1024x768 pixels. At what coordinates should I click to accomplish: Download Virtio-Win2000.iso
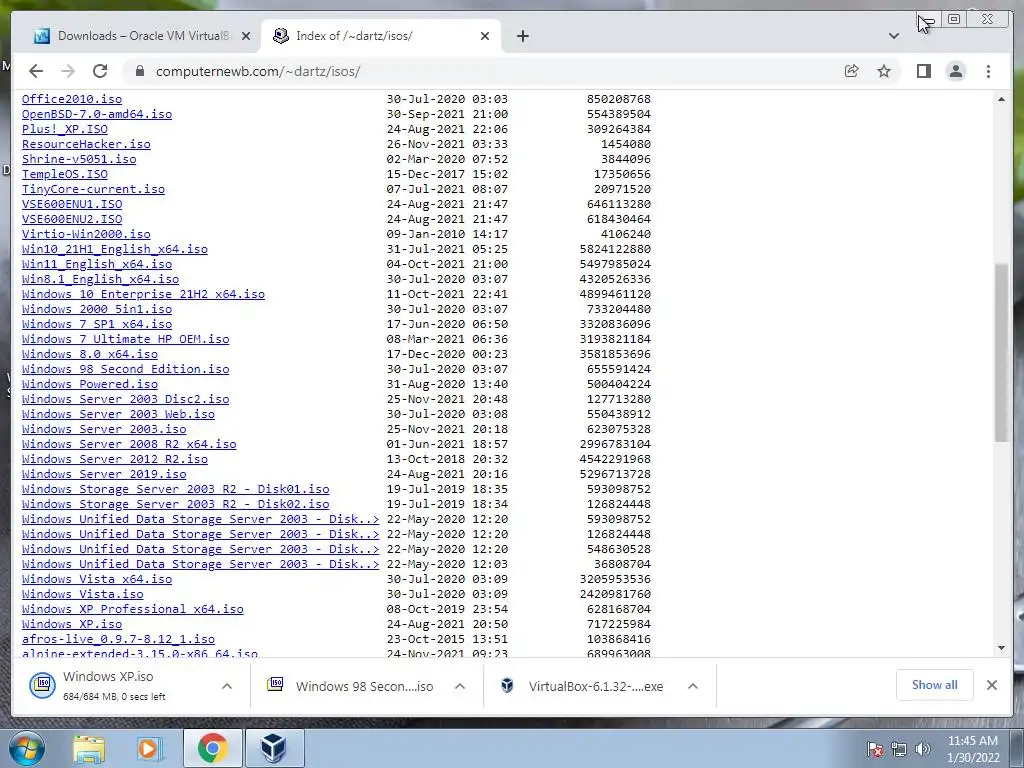point(86,234)
